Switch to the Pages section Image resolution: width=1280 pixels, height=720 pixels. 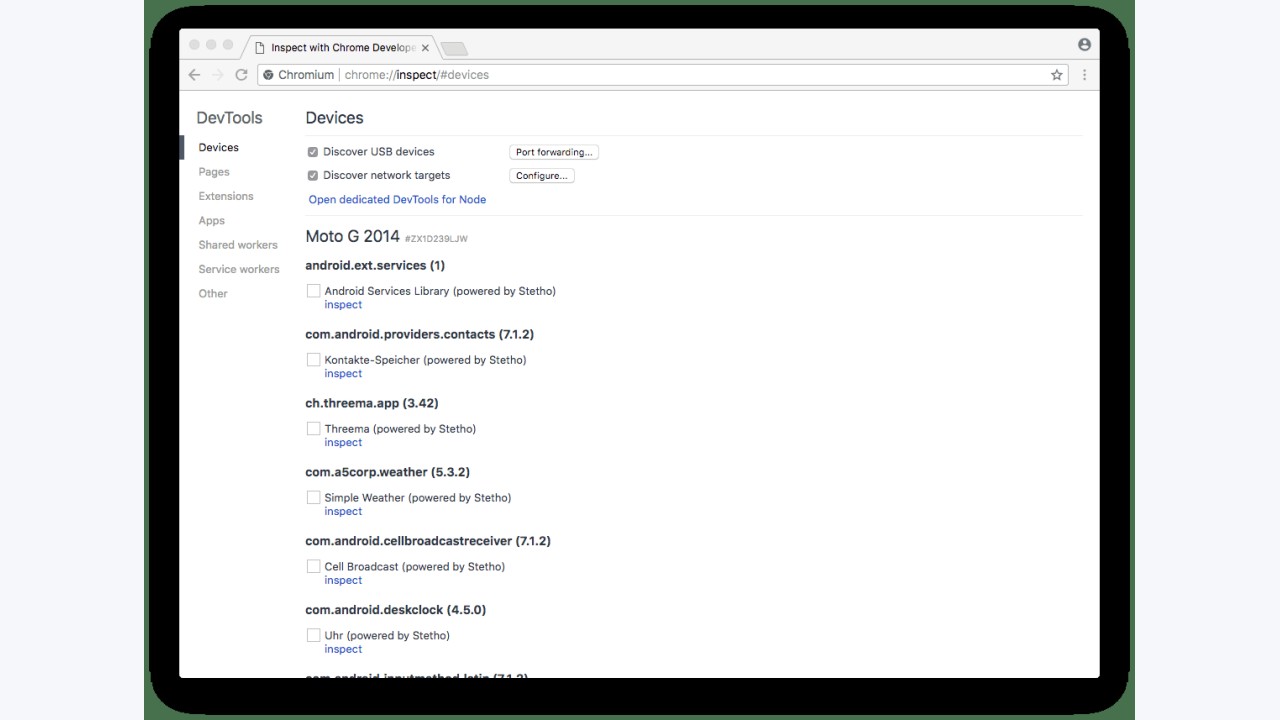point(214,172)
